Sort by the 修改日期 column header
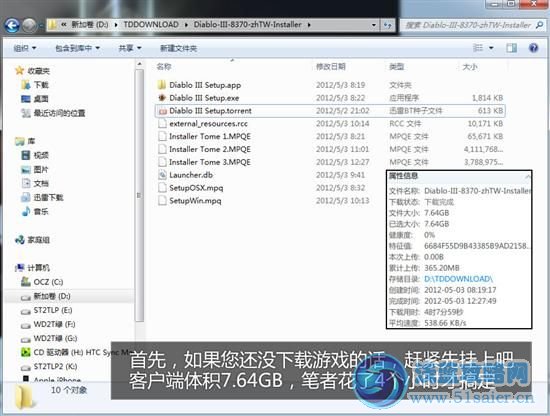Screen dimensions: 550x416 330,67
